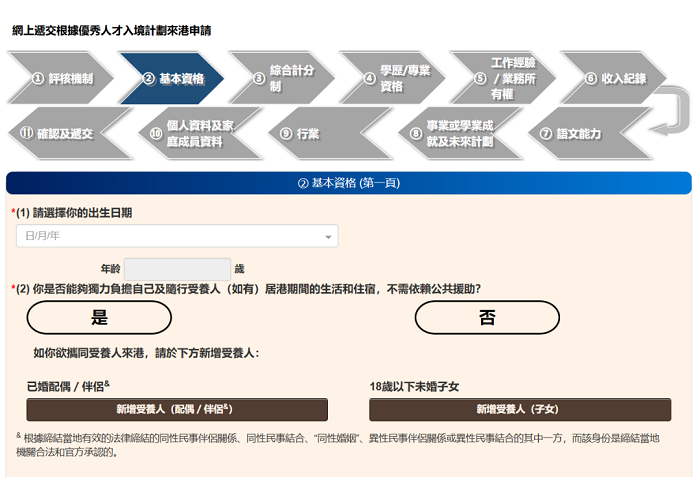
Task: Open step 7 語文能力
Action: (589, 134)
